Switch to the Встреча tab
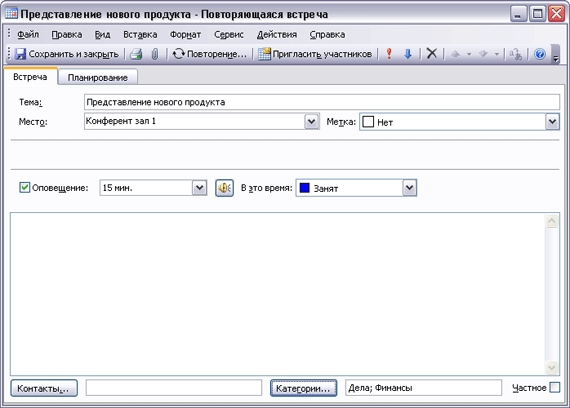 tap(31, 77)
